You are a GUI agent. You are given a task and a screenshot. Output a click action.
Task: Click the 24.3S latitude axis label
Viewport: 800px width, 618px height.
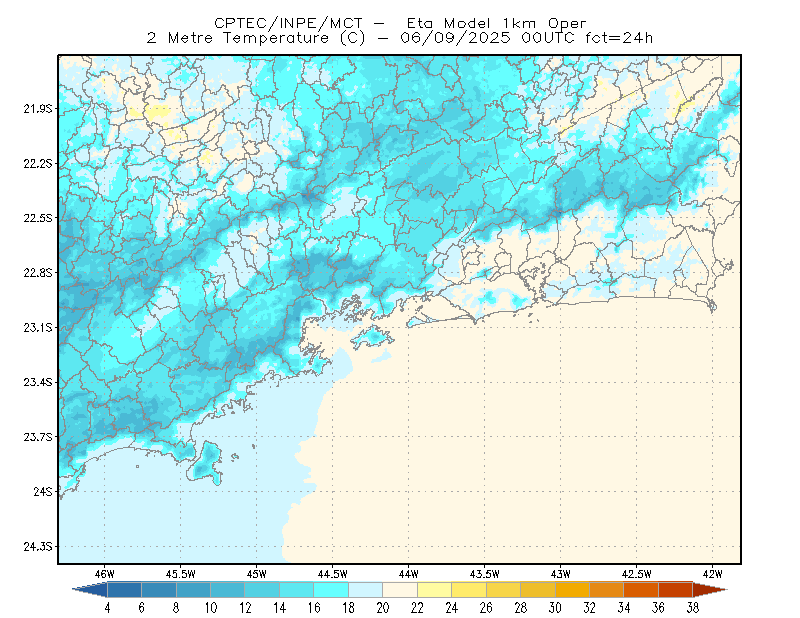pyautogui.click(x=38, y=547)
